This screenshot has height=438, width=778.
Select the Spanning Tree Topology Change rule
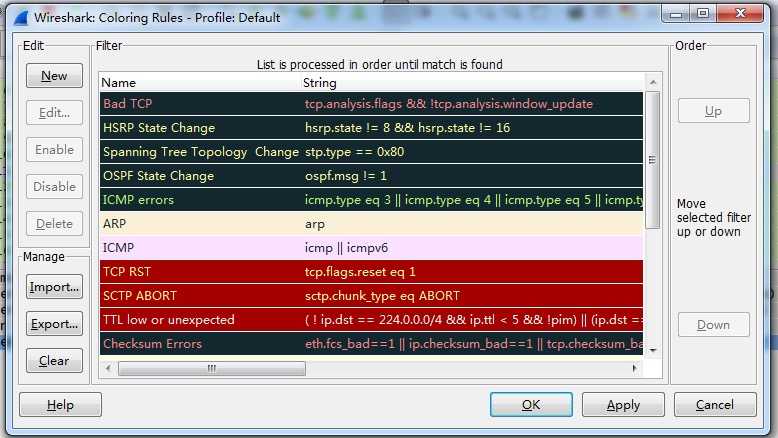[x=371, y=152]
